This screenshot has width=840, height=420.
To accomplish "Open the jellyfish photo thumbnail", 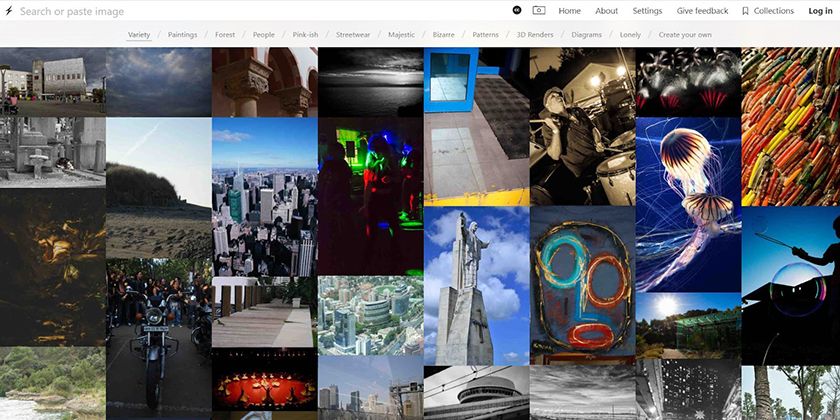I will pyautogui.click(x=688, y=205).
